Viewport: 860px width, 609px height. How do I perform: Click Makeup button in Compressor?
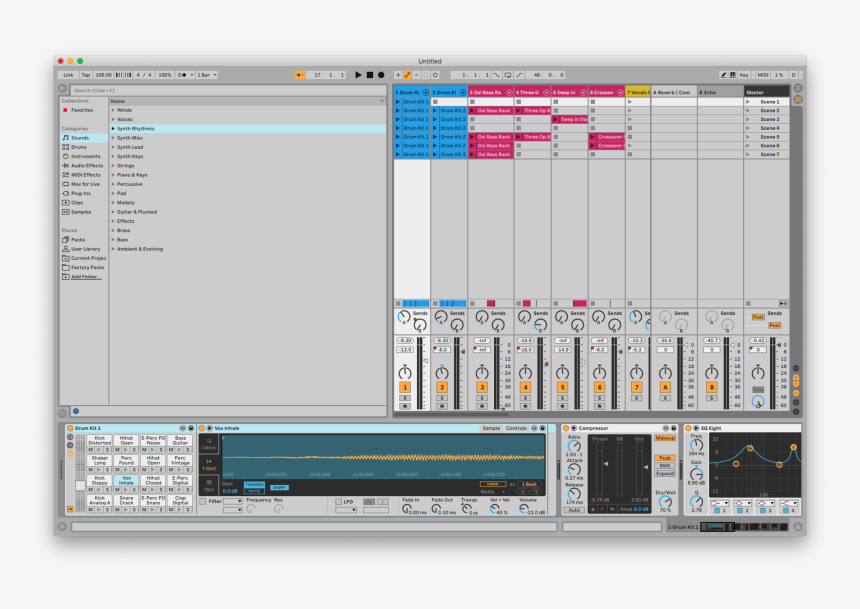pos(665,438)
